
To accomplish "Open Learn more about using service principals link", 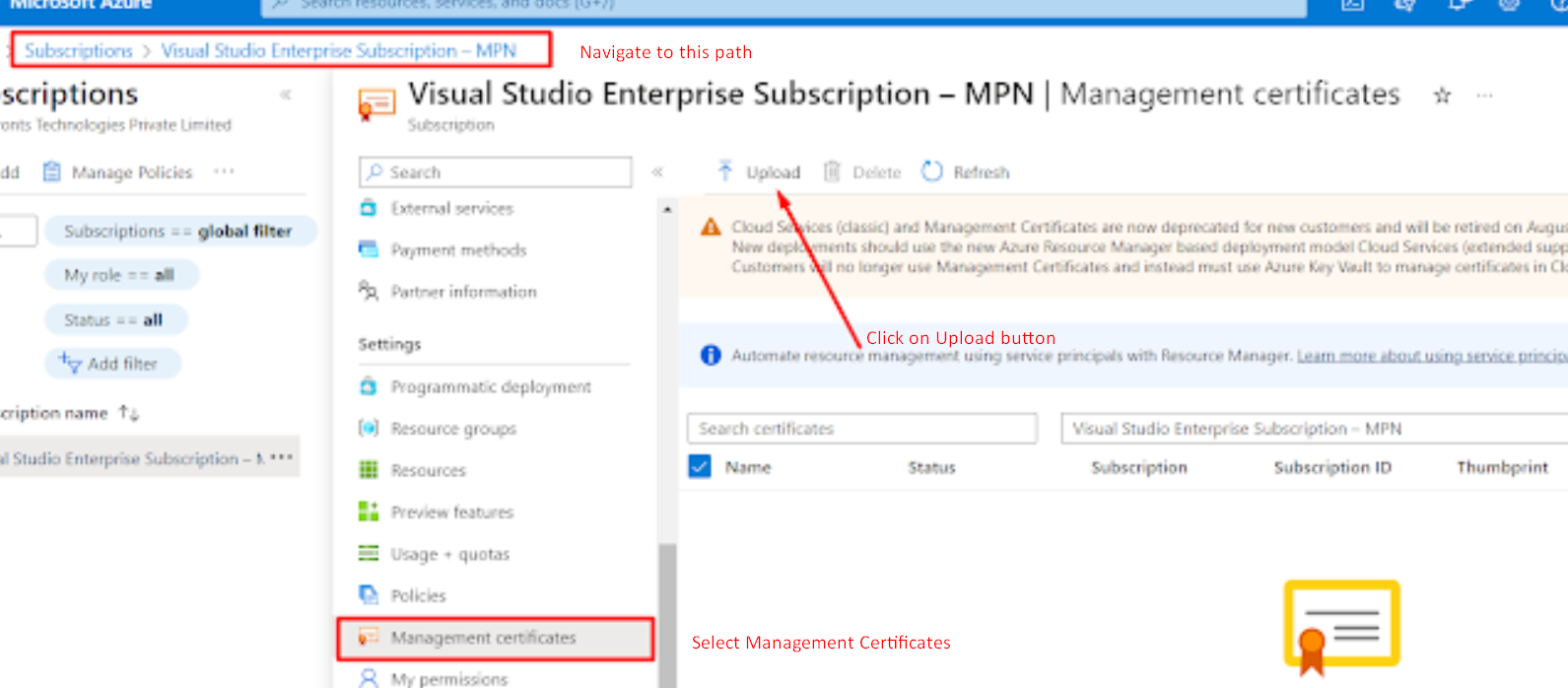I will 1432,355.
